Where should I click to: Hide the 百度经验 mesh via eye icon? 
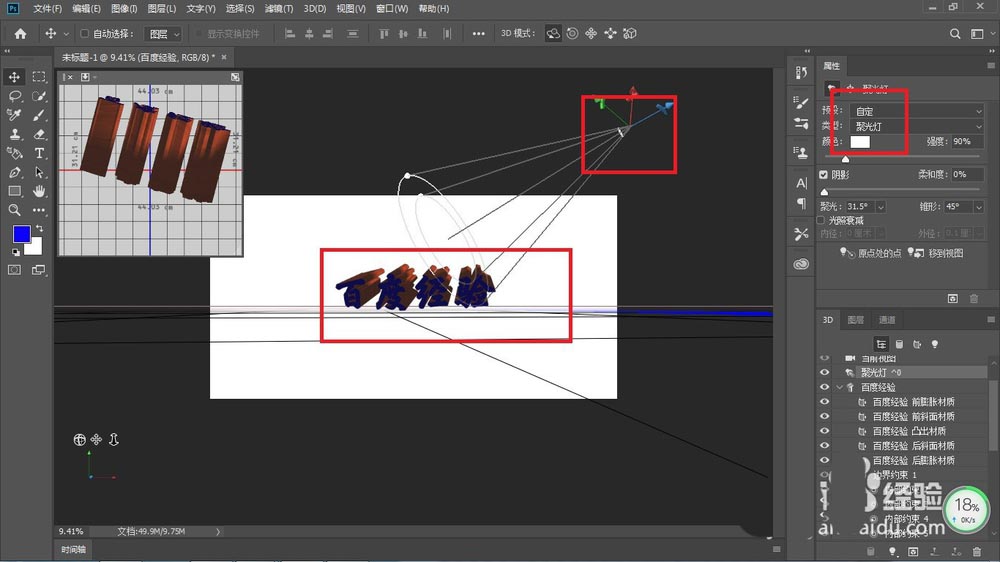click(824, 387)
